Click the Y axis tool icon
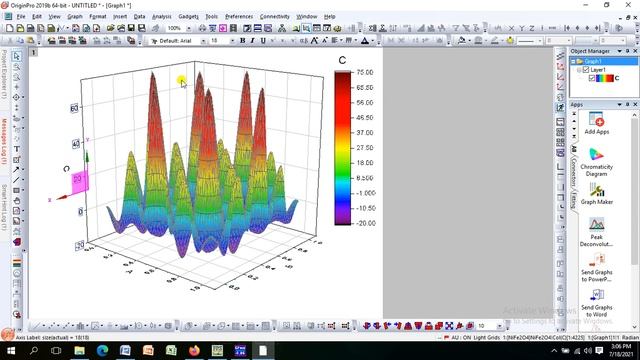640x360 pixels. 522,28
